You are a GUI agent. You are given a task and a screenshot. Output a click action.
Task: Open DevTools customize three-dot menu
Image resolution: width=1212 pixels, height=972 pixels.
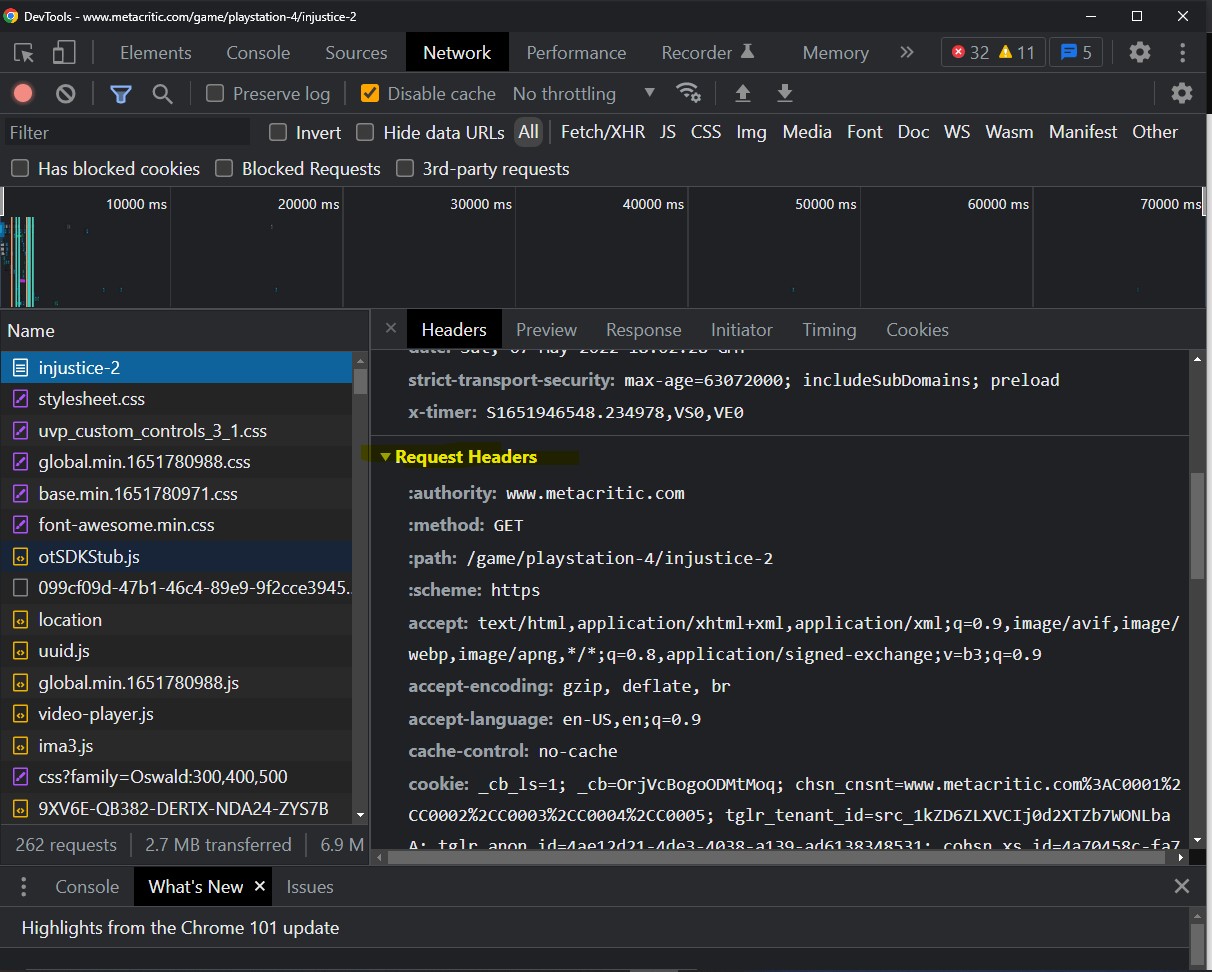point(1182,52)
